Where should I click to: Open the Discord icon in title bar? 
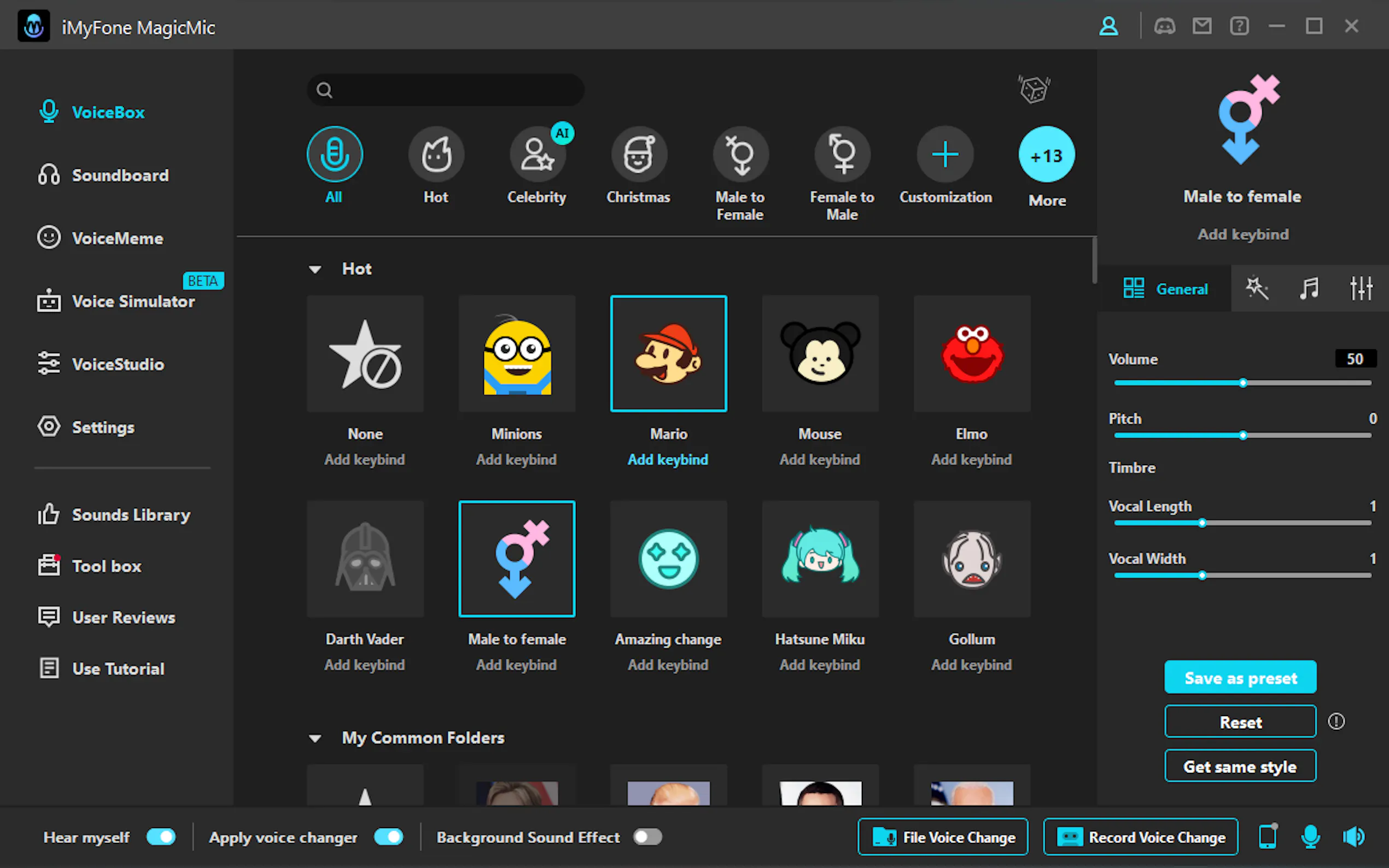point(1164,26)
